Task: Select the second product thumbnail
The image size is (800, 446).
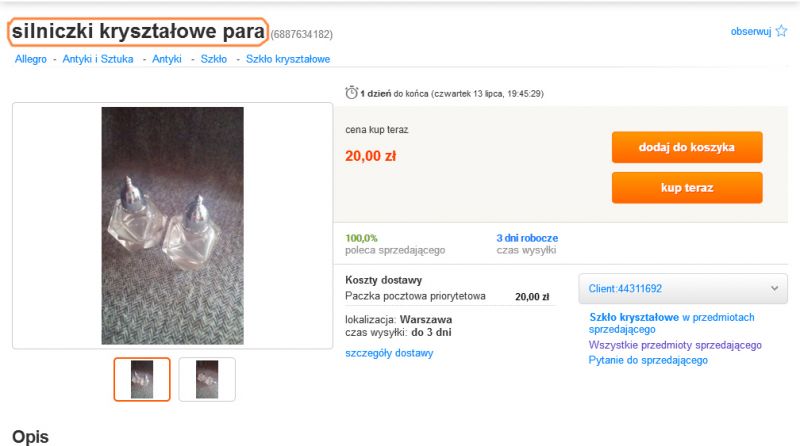Action: pyautogui.click(x=207, y=379)
